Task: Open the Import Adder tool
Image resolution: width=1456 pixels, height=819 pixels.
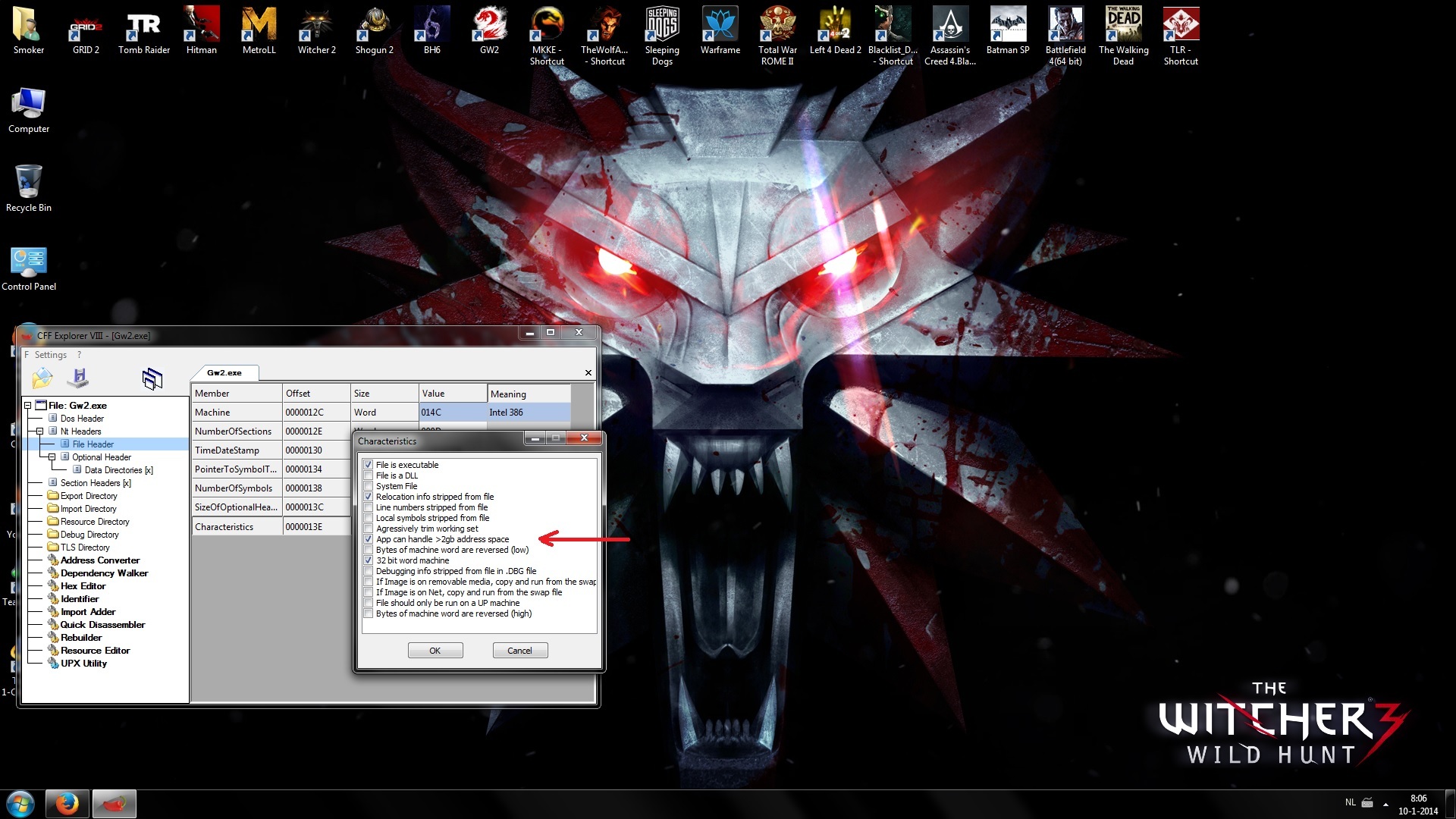Action: (x=88, y=612)
